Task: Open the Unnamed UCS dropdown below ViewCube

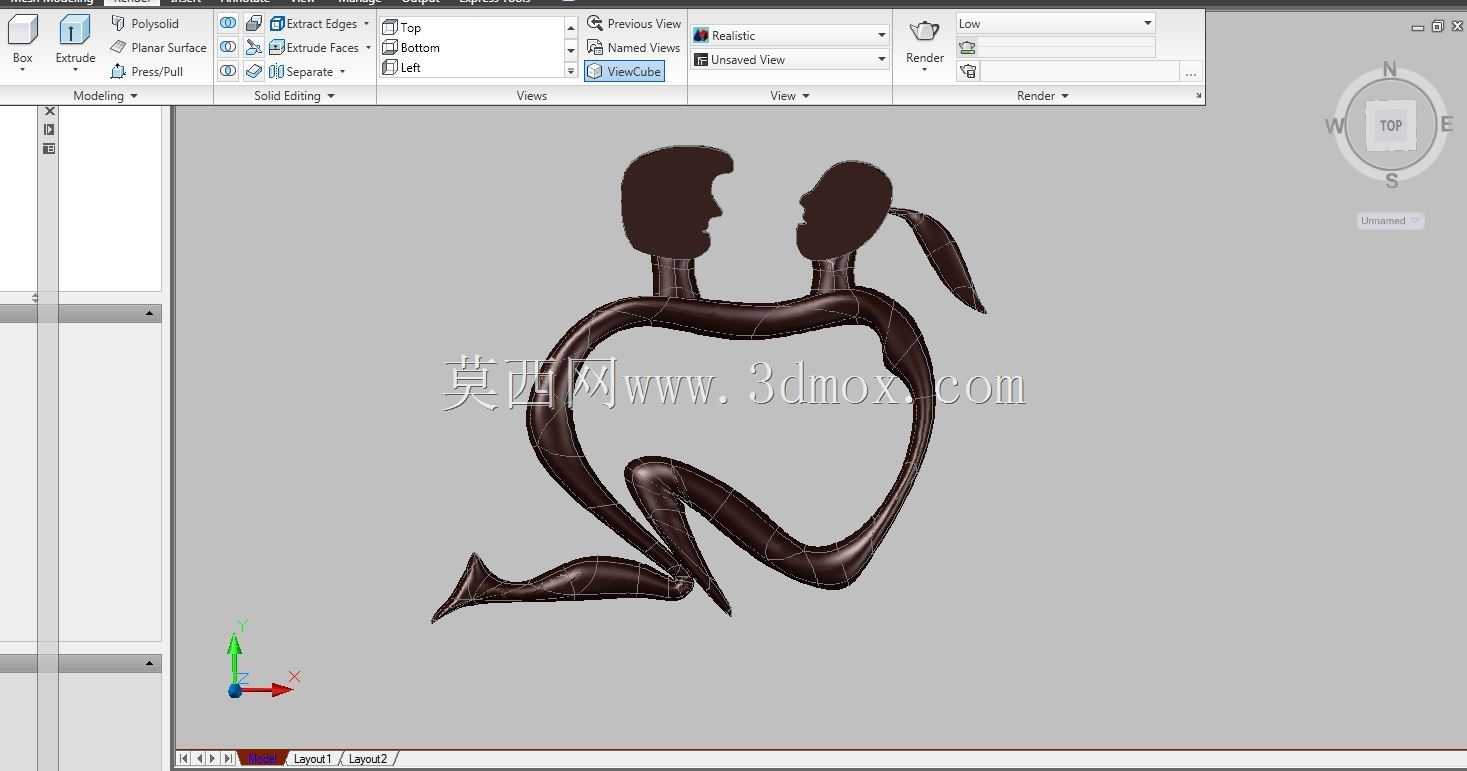Action: pos(1390,221)
